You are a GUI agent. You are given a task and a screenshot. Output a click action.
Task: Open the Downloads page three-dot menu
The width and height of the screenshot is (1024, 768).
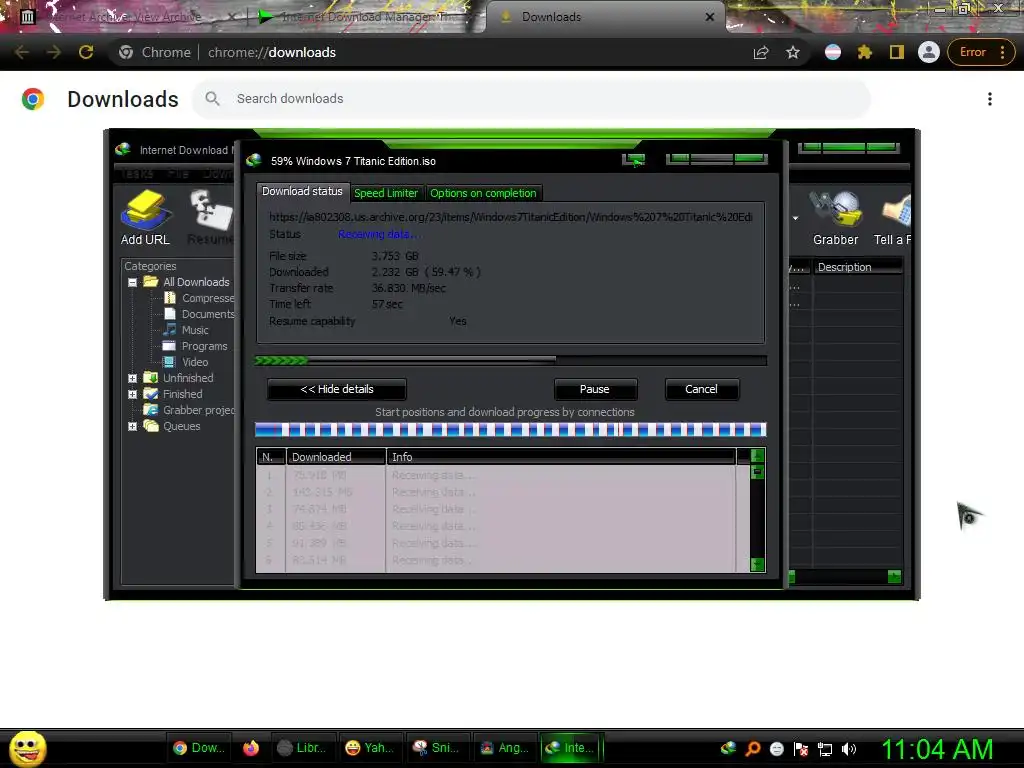click(990, 99)
